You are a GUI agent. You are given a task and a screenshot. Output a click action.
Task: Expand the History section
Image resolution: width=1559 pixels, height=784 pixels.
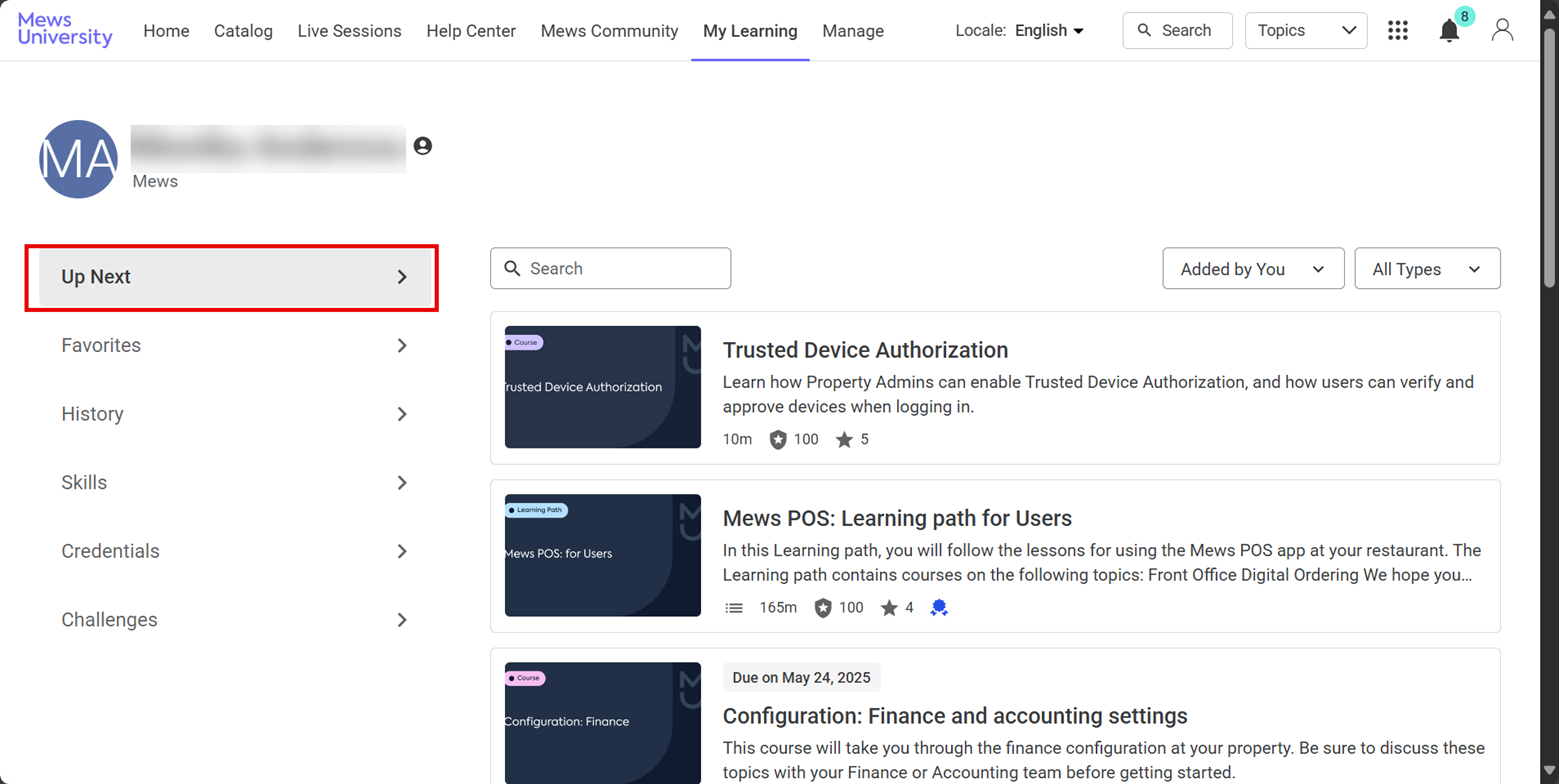[235, 414]
